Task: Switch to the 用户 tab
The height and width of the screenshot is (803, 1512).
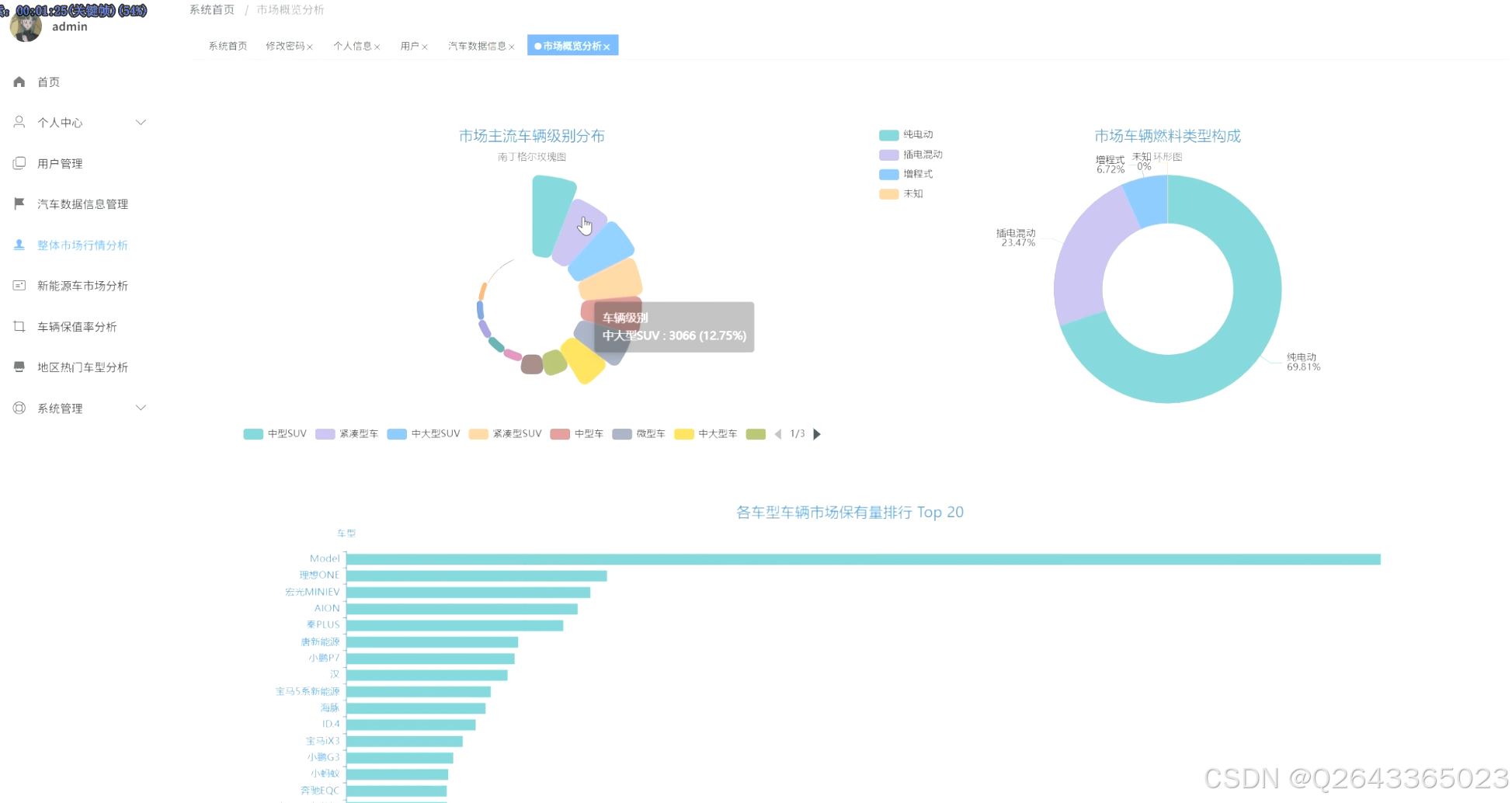Action: pos(410,46)
